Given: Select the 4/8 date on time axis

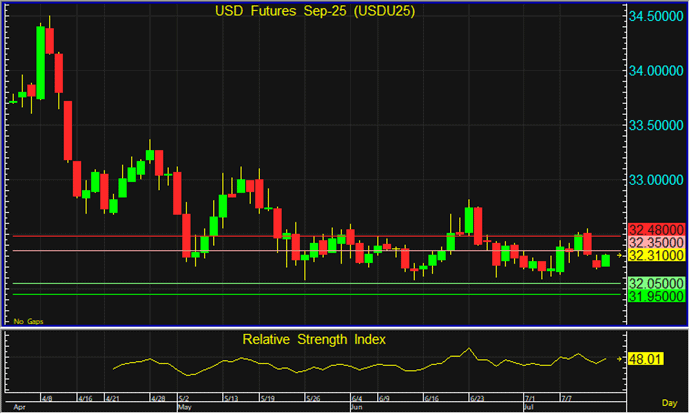Looking at the screenshot, I should pos(48,398).
